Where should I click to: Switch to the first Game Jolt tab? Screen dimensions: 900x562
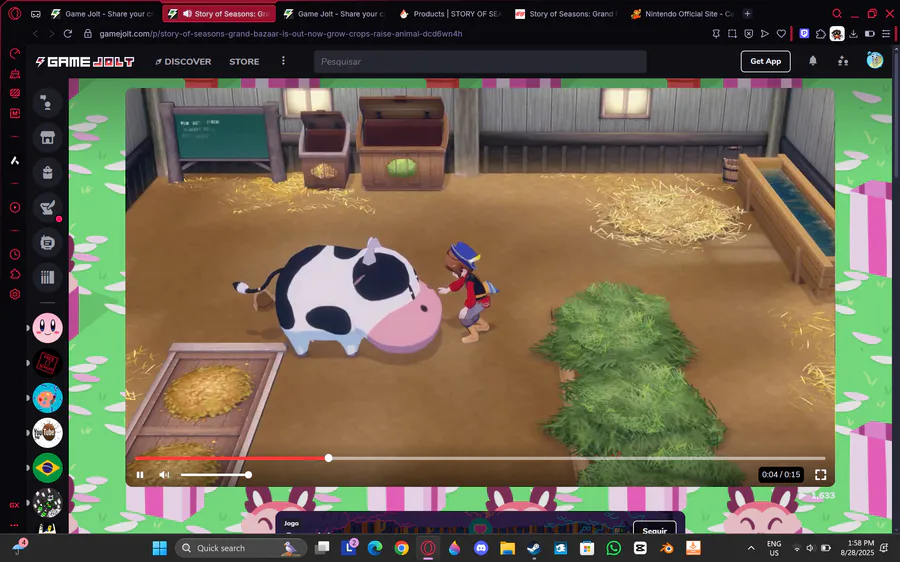click(102, 14)
